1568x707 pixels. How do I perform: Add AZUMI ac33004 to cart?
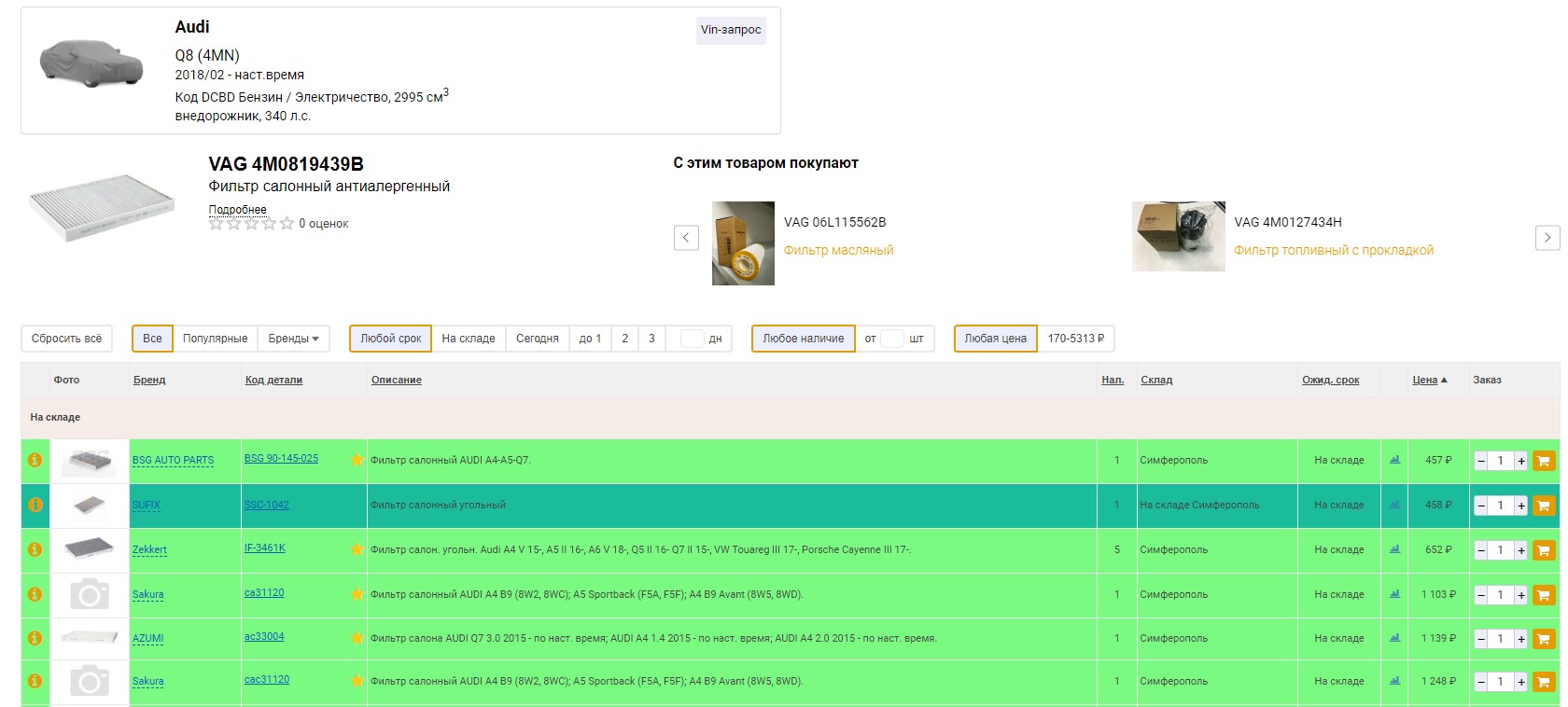[x=1543, y=638]
